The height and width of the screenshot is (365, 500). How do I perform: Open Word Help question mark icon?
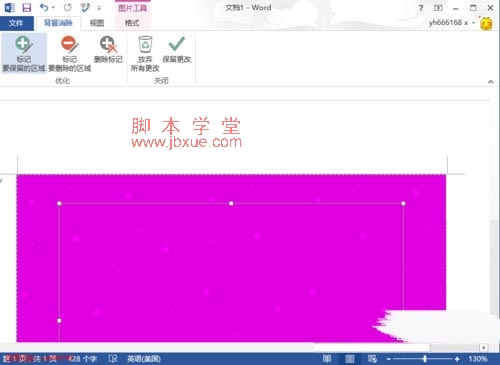(x=421, y=8)
